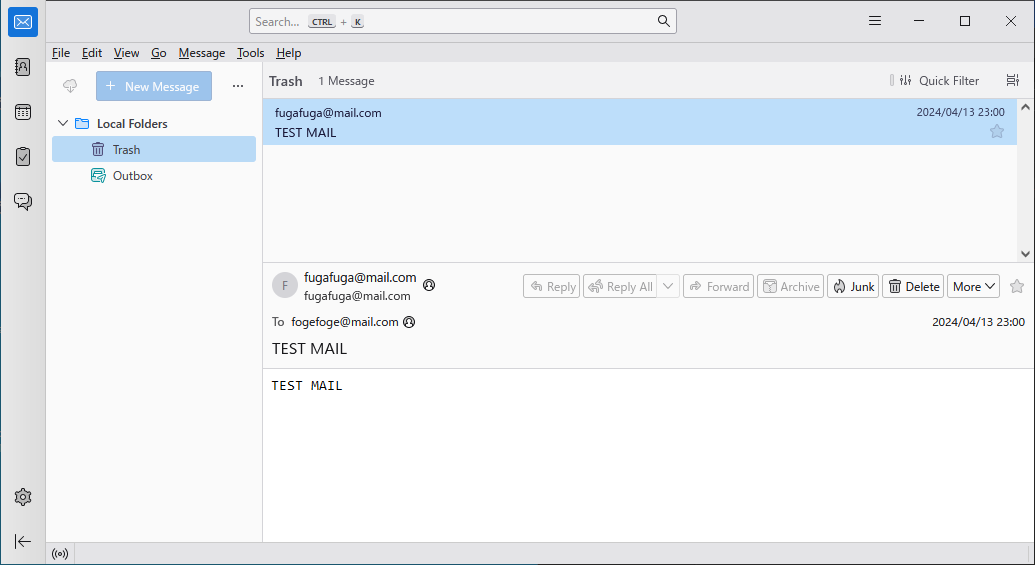This screenshot has height=565, width=1035.
Task: Open the message list display options icon
Action: tap(1013, 81)
